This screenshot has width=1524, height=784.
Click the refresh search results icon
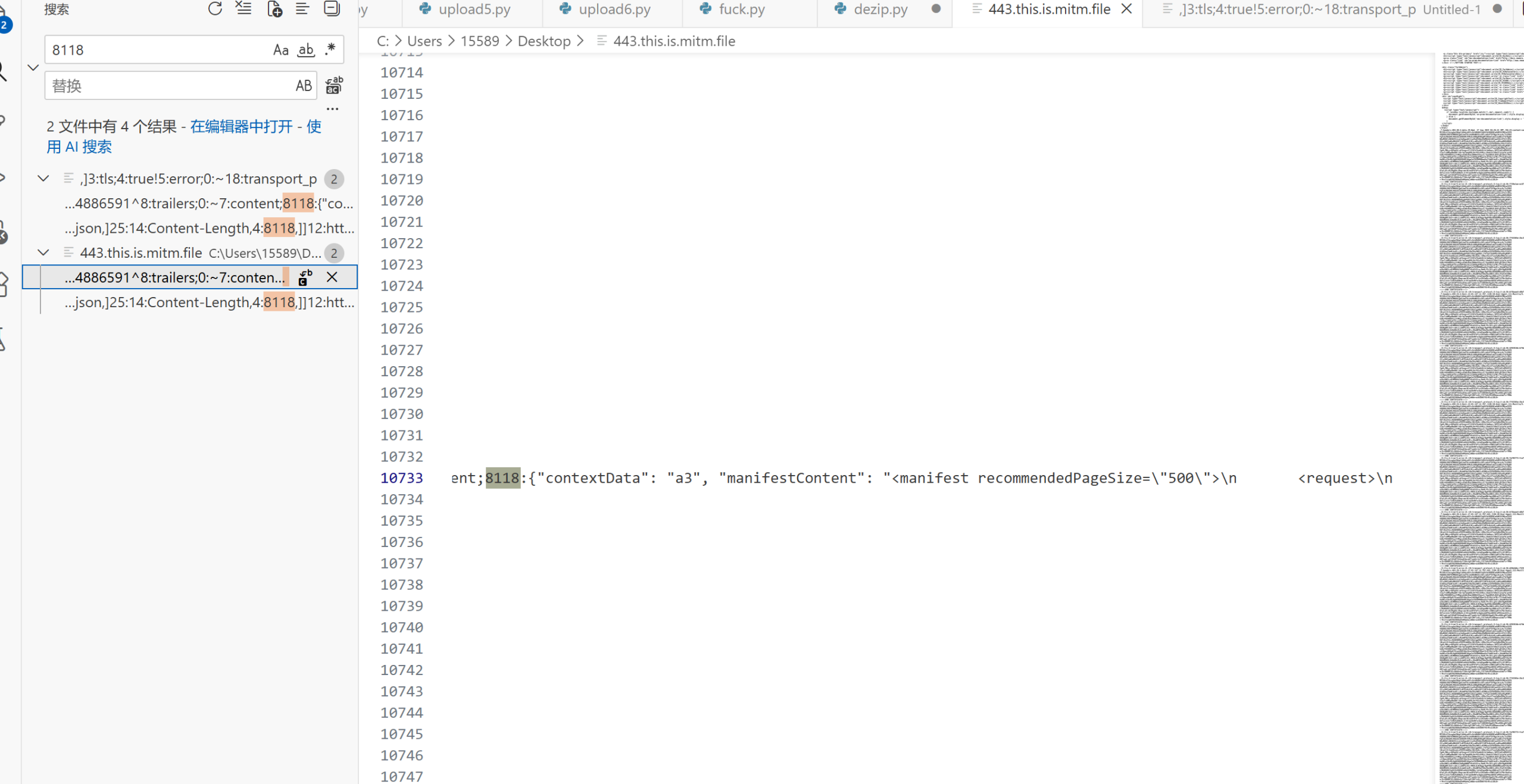[x=215, y=9]
